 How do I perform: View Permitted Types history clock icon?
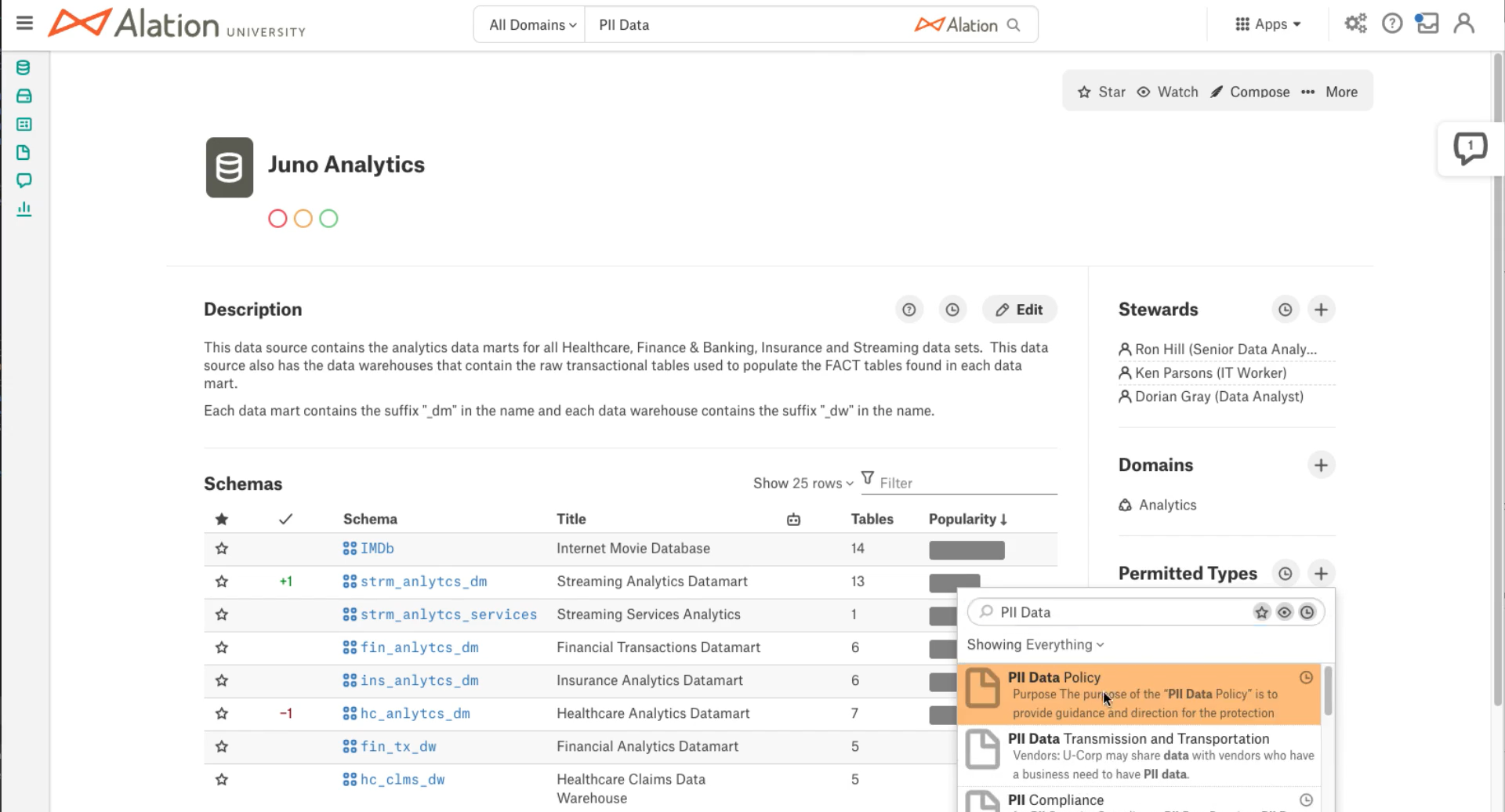(x=1285, y=573)
